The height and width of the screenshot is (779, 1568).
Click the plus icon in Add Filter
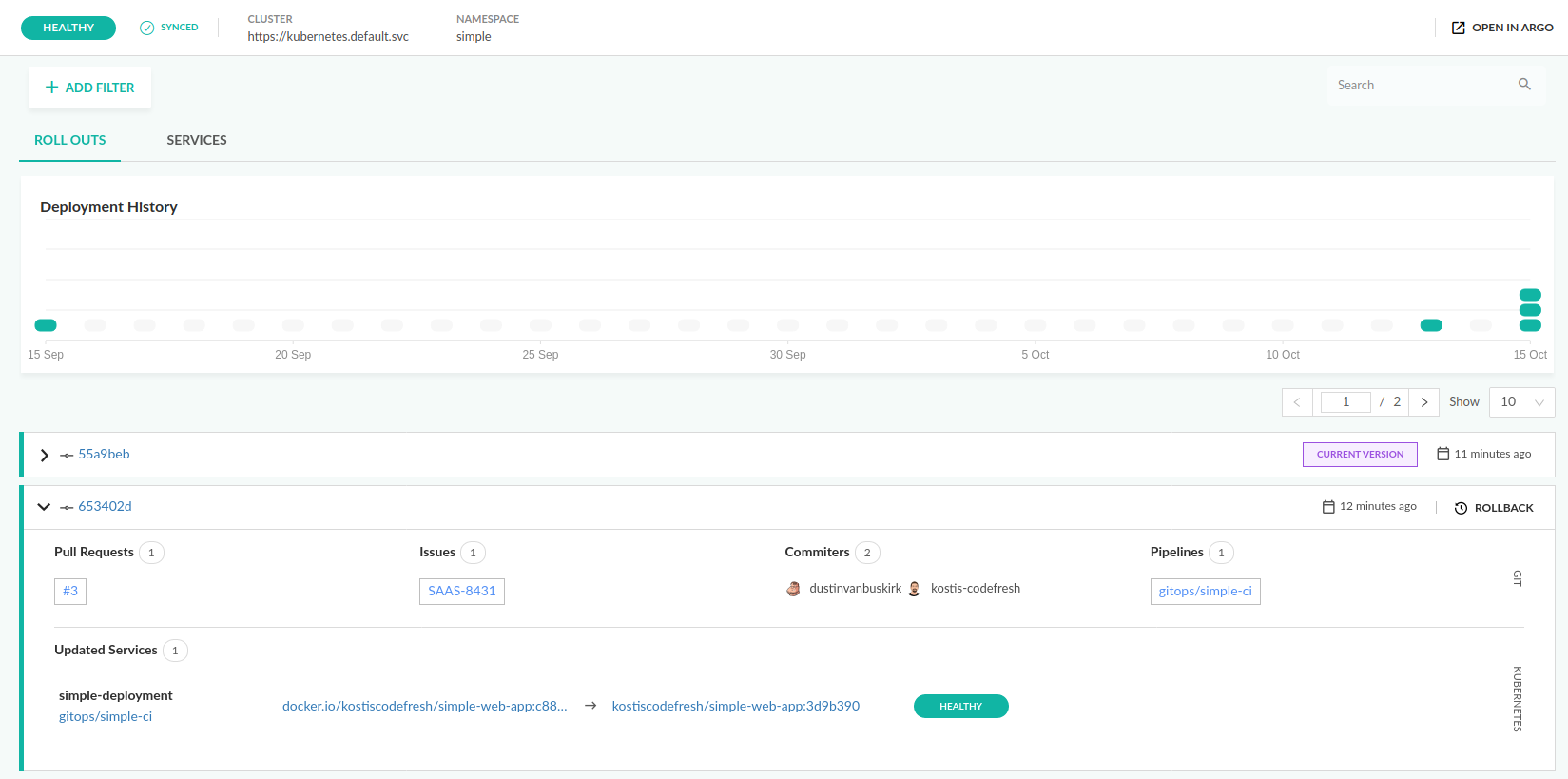tap(52, 88)
